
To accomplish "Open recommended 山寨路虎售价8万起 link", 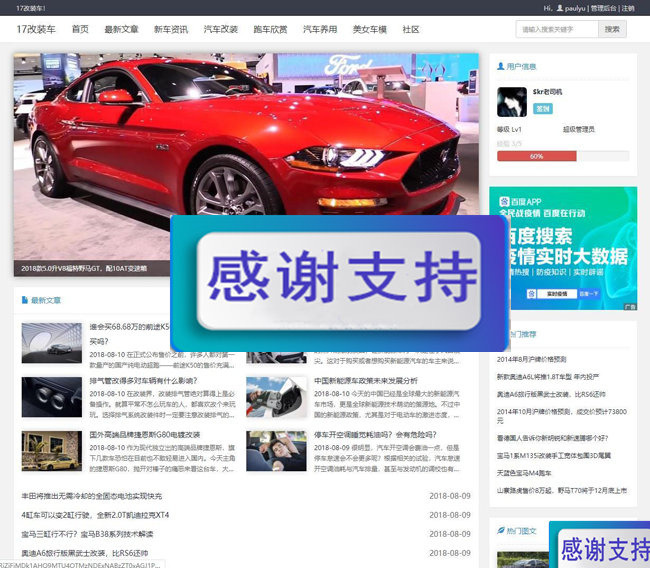I will tap(562, 490).
